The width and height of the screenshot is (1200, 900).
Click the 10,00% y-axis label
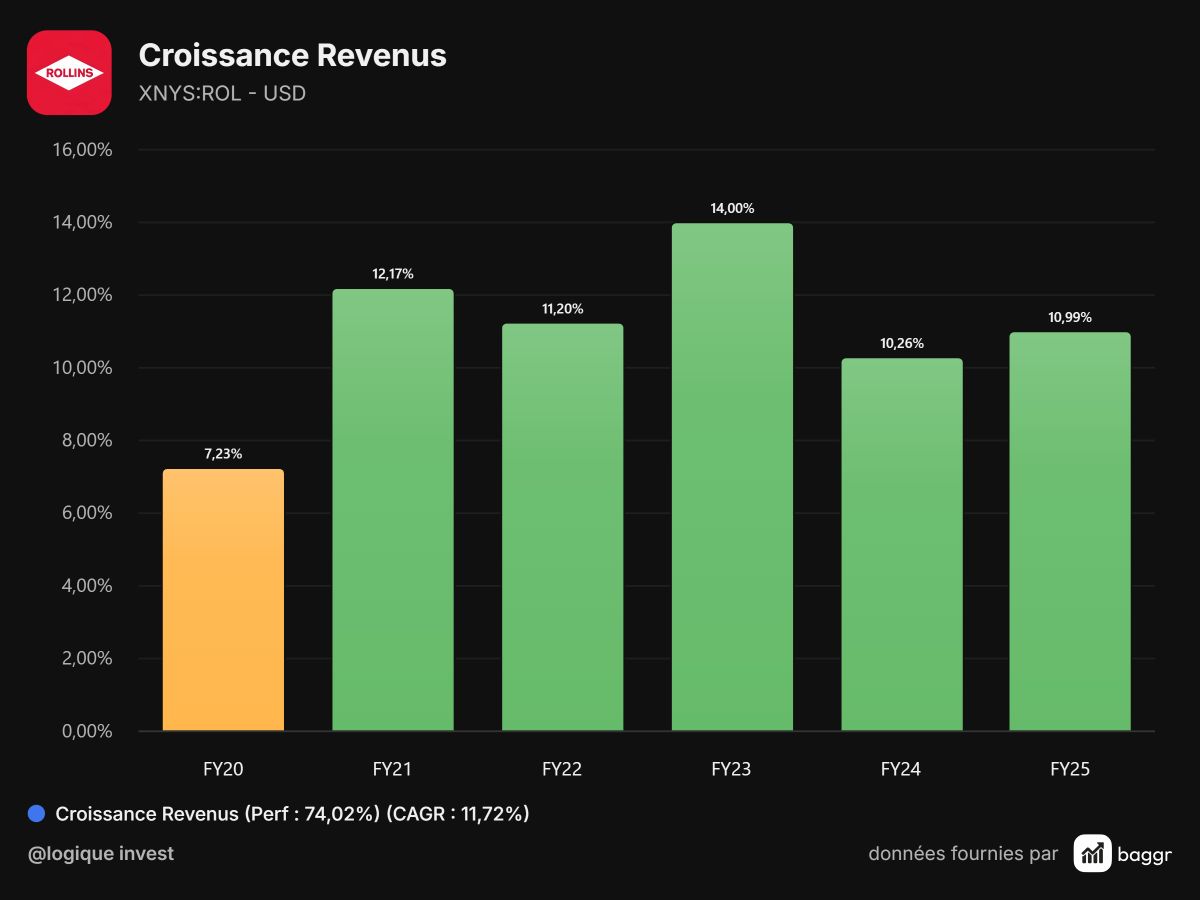[x=82, y=368]
